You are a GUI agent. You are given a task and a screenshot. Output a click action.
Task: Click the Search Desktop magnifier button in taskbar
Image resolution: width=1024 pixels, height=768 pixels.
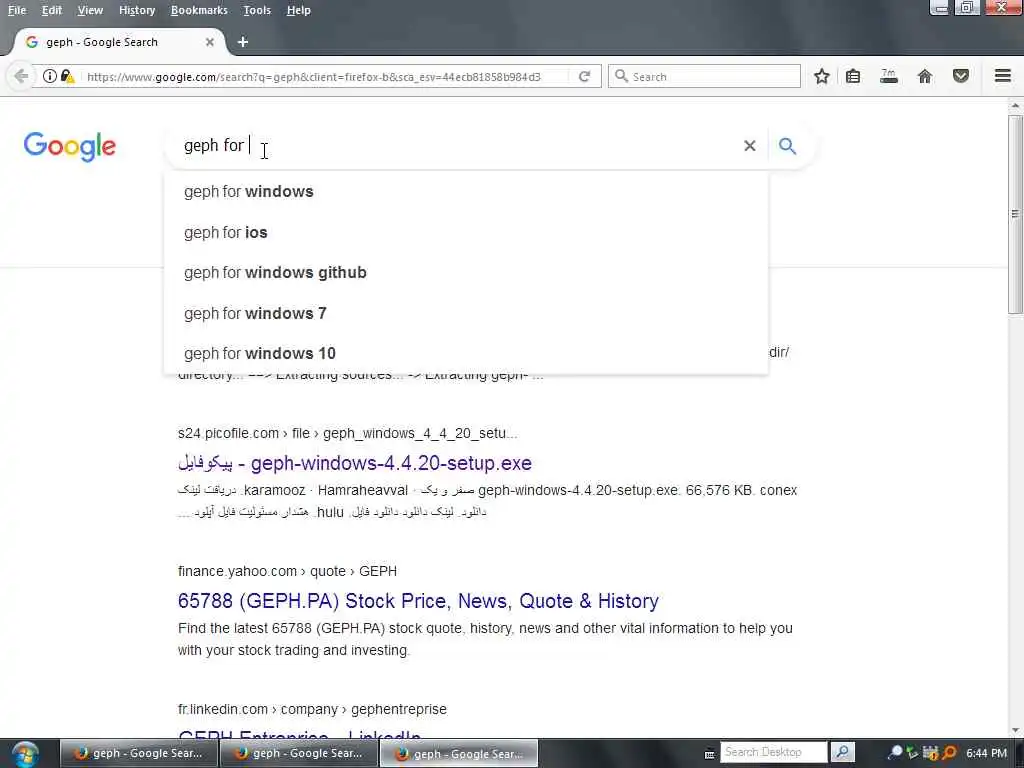pyautogui.click(x=842, y=752)
